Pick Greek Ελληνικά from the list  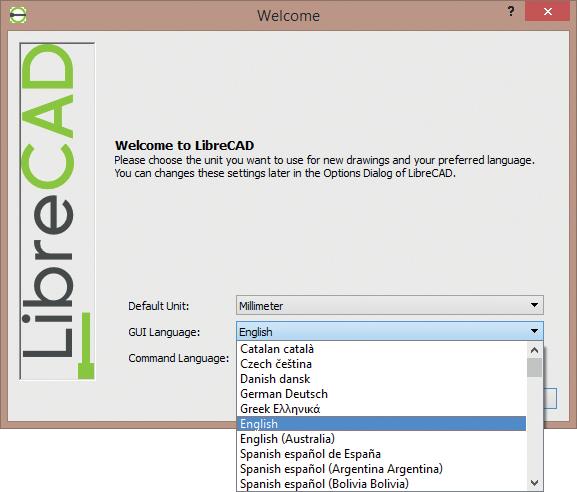tap(382, 409)
